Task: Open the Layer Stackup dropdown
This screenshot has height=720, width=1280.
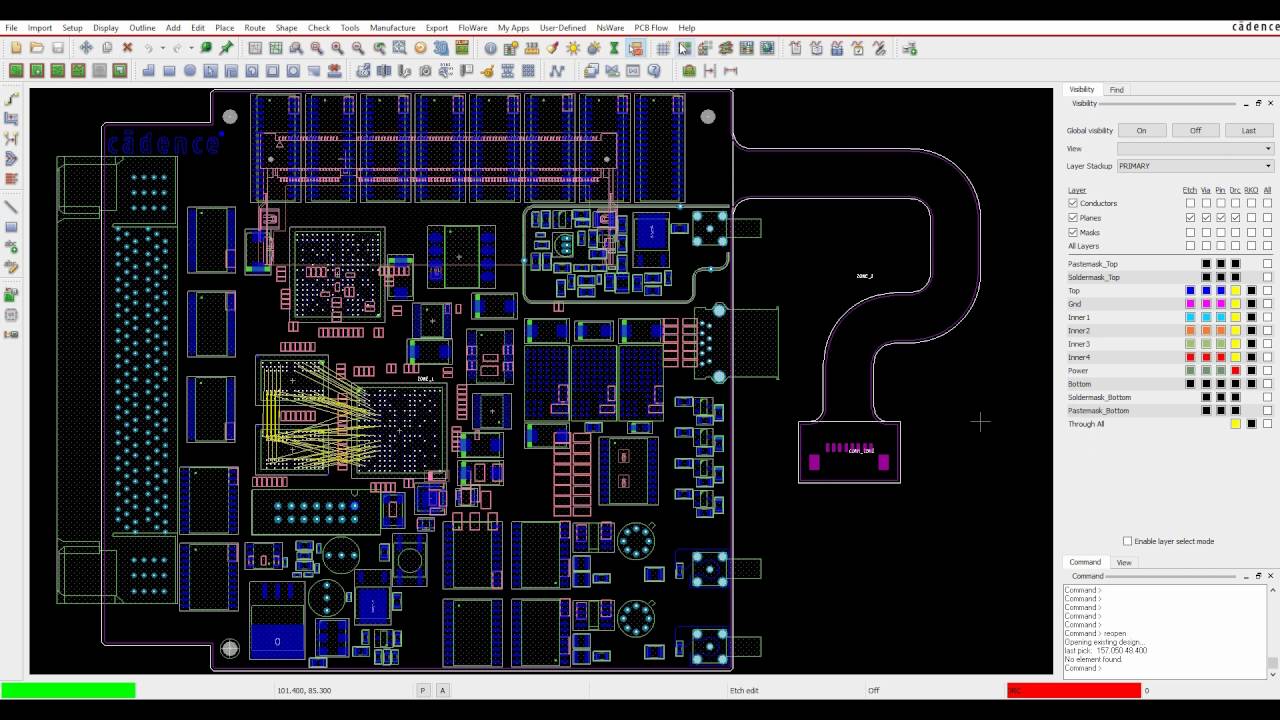Action: [x=1268, y=166]
